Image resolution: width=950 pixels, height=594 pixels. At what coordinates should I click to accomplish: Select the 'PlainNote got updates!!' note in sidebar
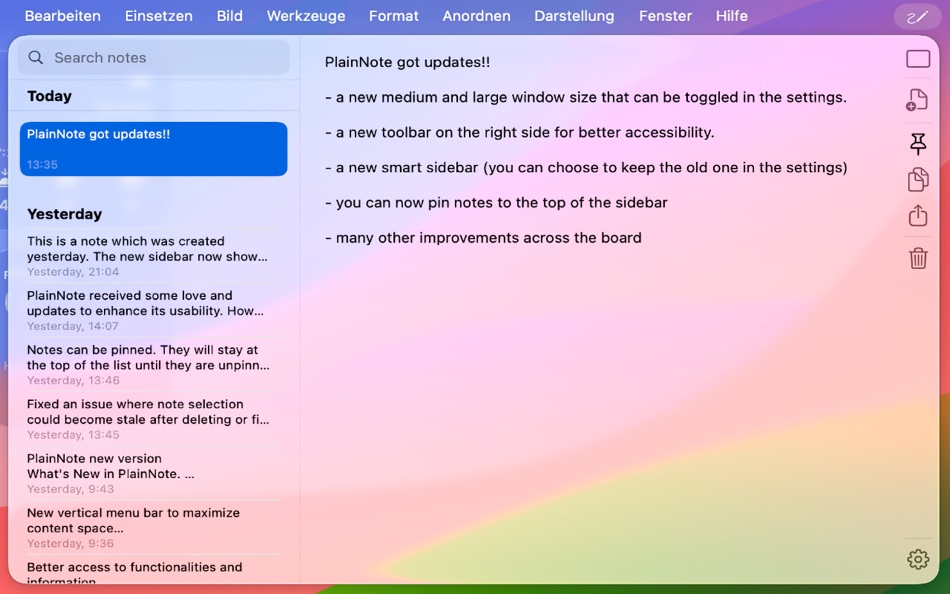(x=153, y=149)
